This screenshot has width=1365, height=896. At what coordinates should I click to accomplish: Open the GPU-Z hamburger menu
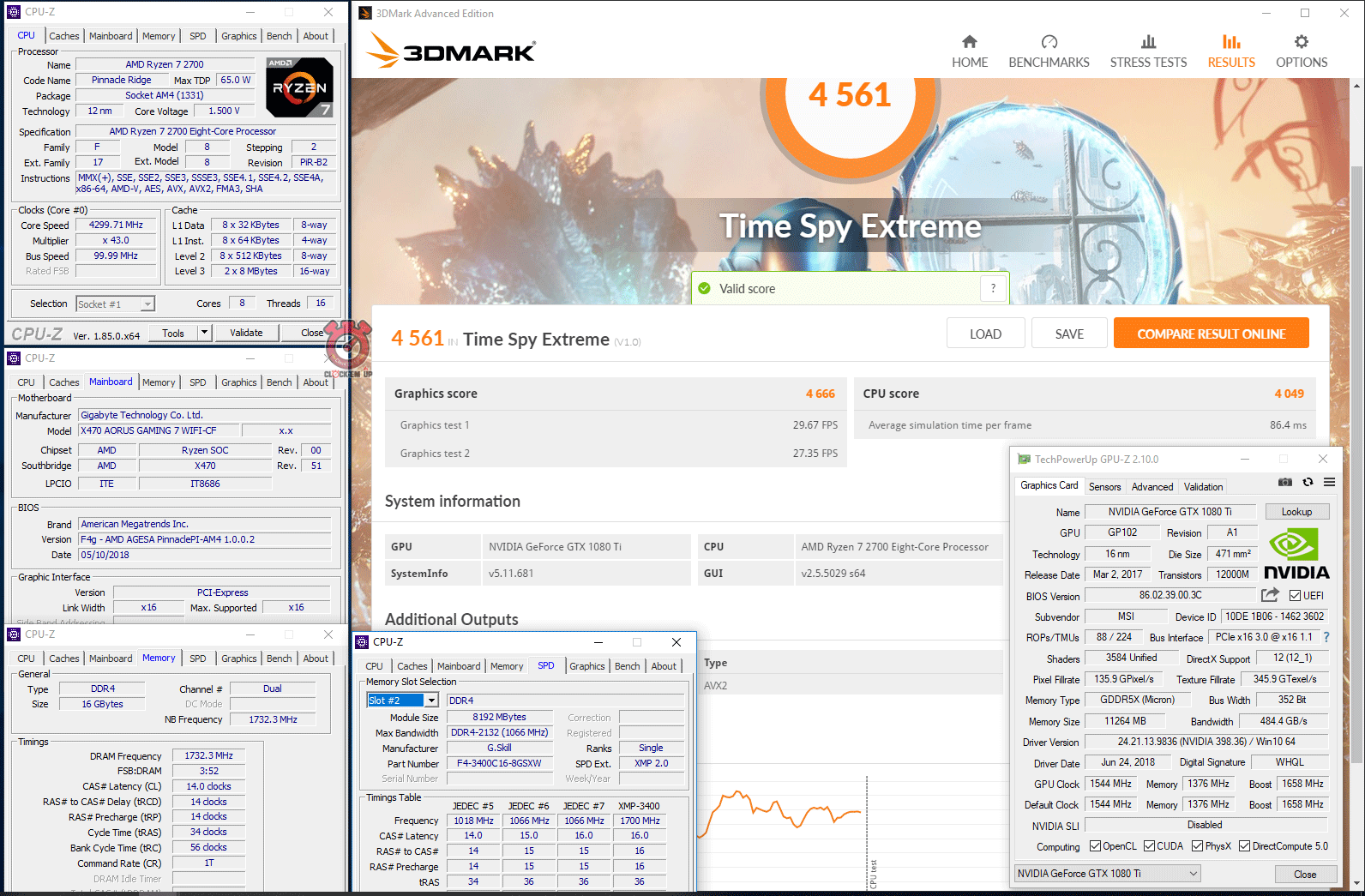(1329, 483)
